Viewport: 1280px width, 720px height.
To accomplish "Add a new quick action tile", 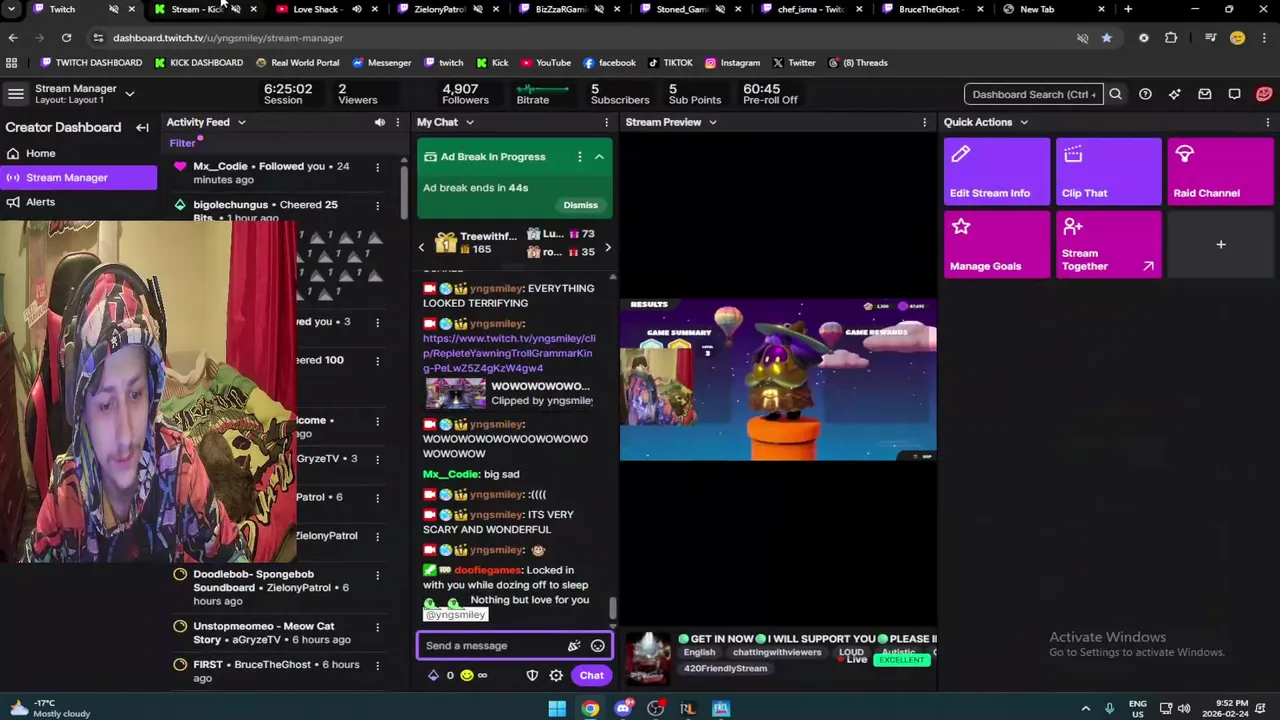I will click(x=1220, y=244).
